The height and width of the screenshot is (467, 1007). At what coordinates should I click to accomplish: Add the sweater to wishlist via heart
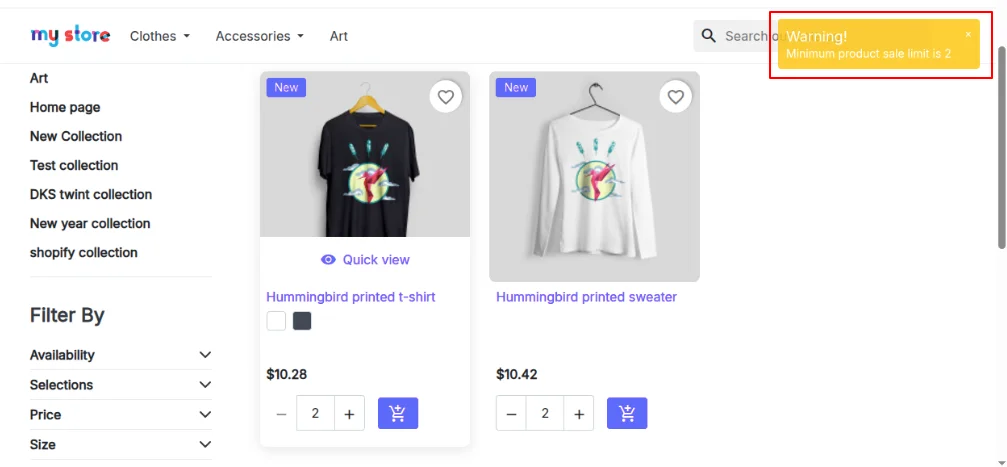[x=676, y=97]
